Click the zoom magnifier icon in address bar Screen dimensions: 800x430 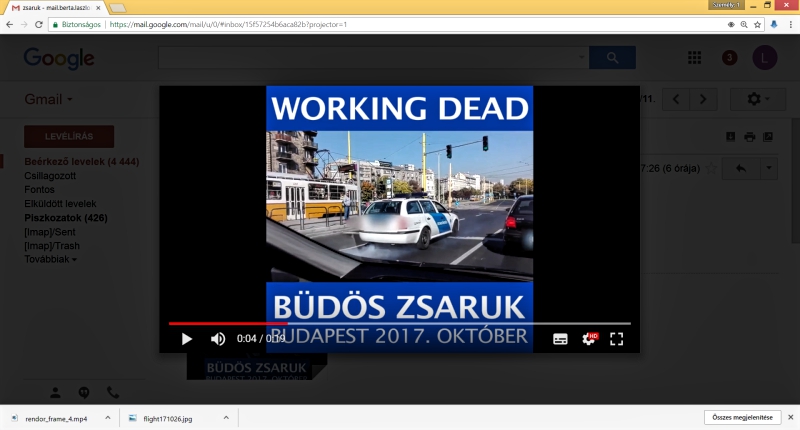[744, 24]
